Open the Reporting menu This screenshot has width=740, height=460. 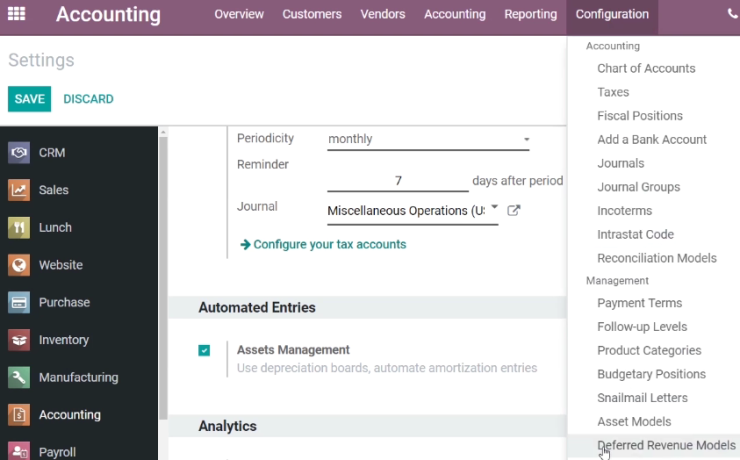(x=530, y=14)
